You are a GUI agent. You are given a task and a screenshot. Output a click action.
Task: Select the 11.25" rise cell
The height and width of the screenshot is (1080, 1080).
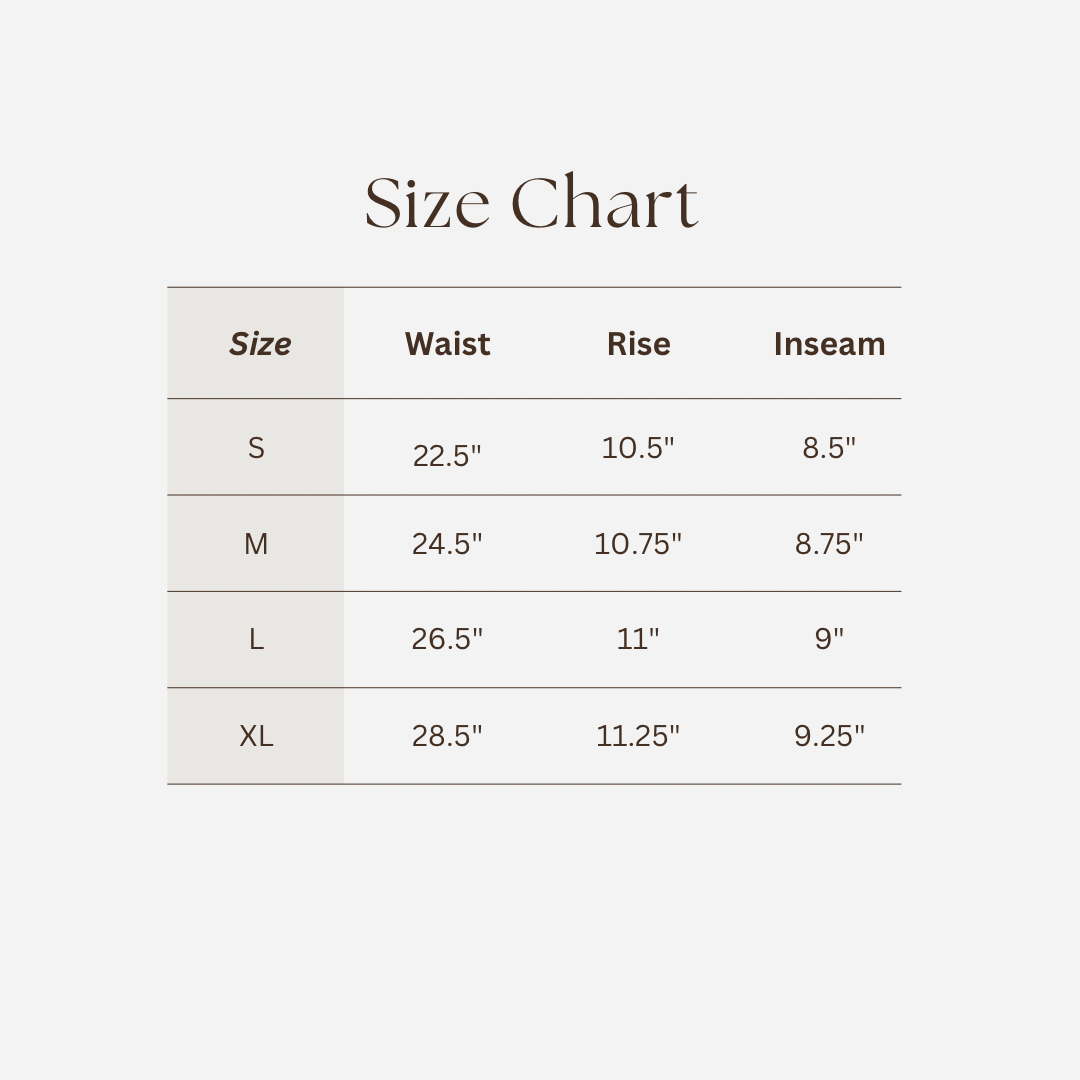tap(638, 736)
